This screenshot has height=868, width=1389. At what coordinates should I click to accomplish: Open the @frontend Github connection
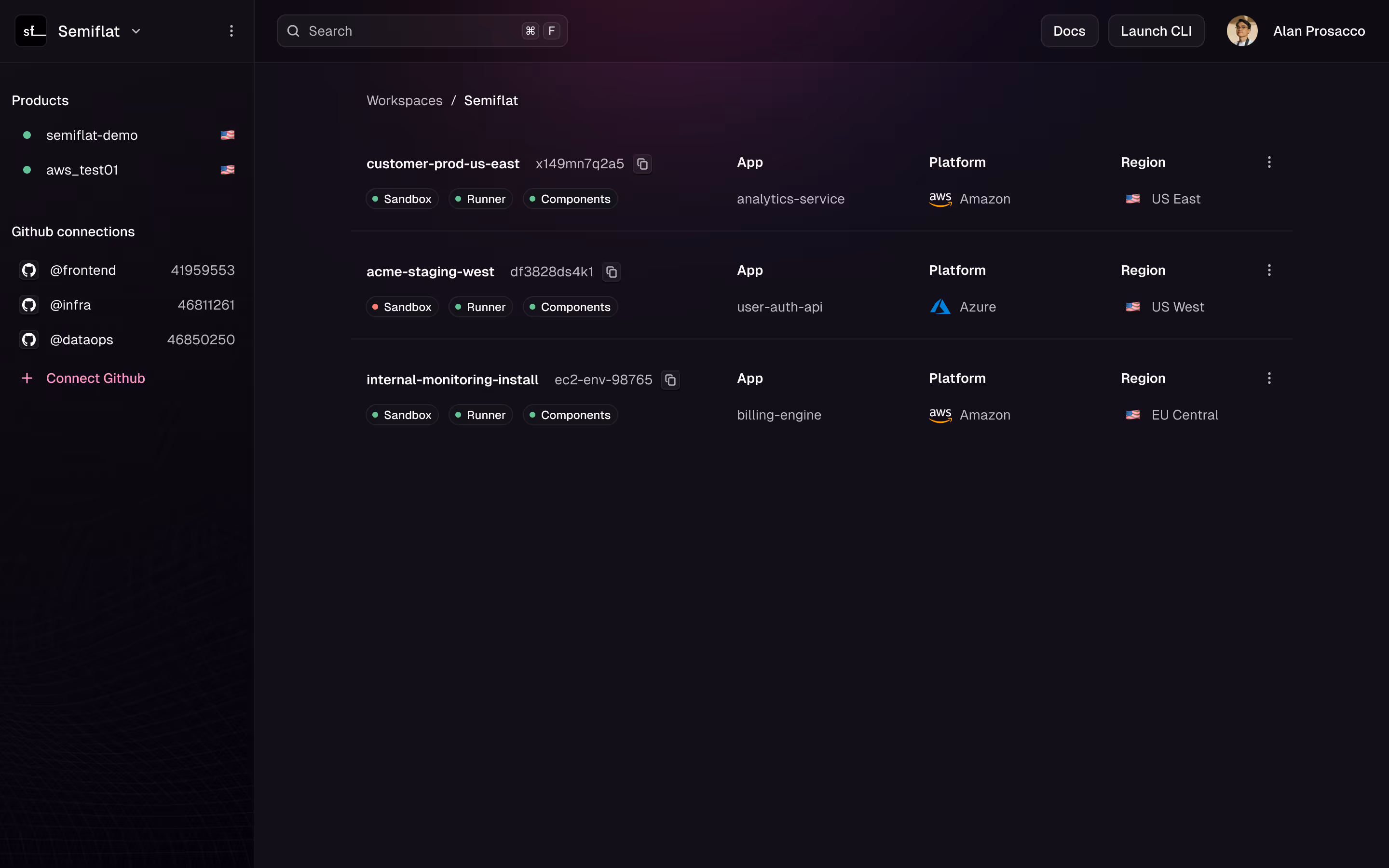coord(82,271)
